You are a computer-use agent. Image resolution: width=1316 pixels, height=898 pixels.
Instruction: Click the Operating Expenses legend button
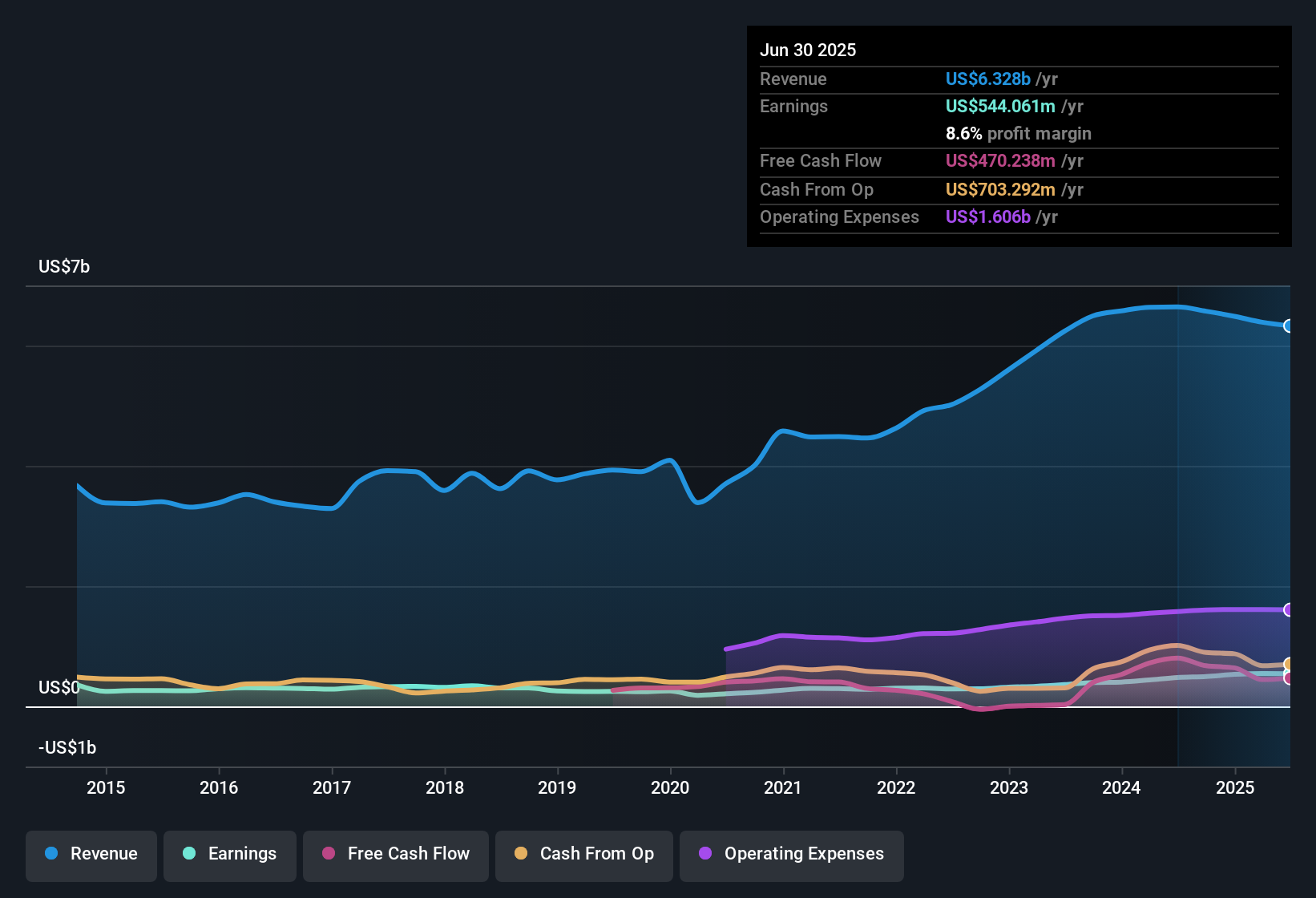pos(791,854)
